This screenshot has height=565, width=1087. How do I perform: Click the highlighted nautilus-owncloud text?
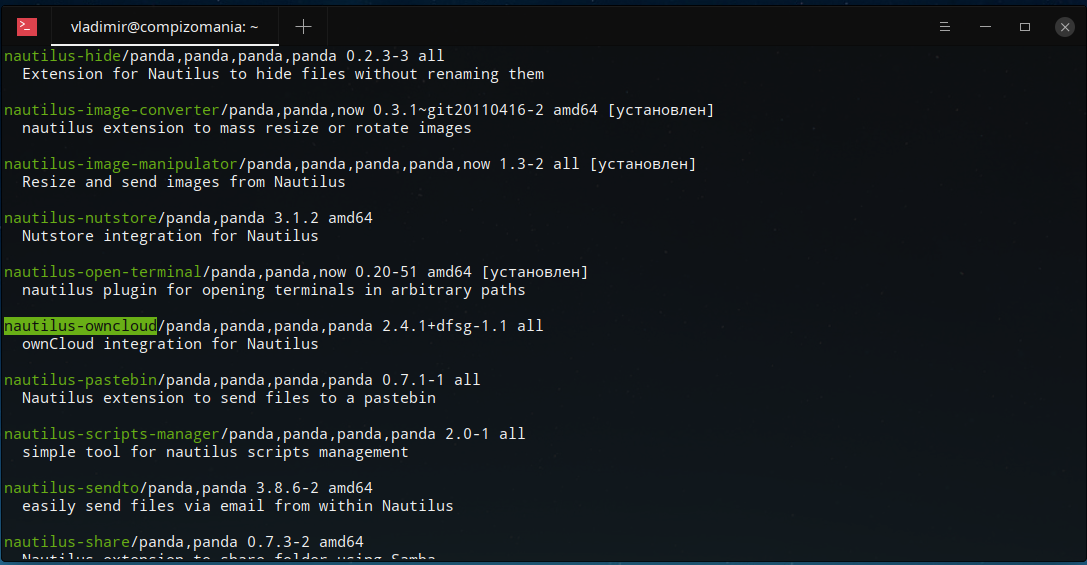click(80, 326)
